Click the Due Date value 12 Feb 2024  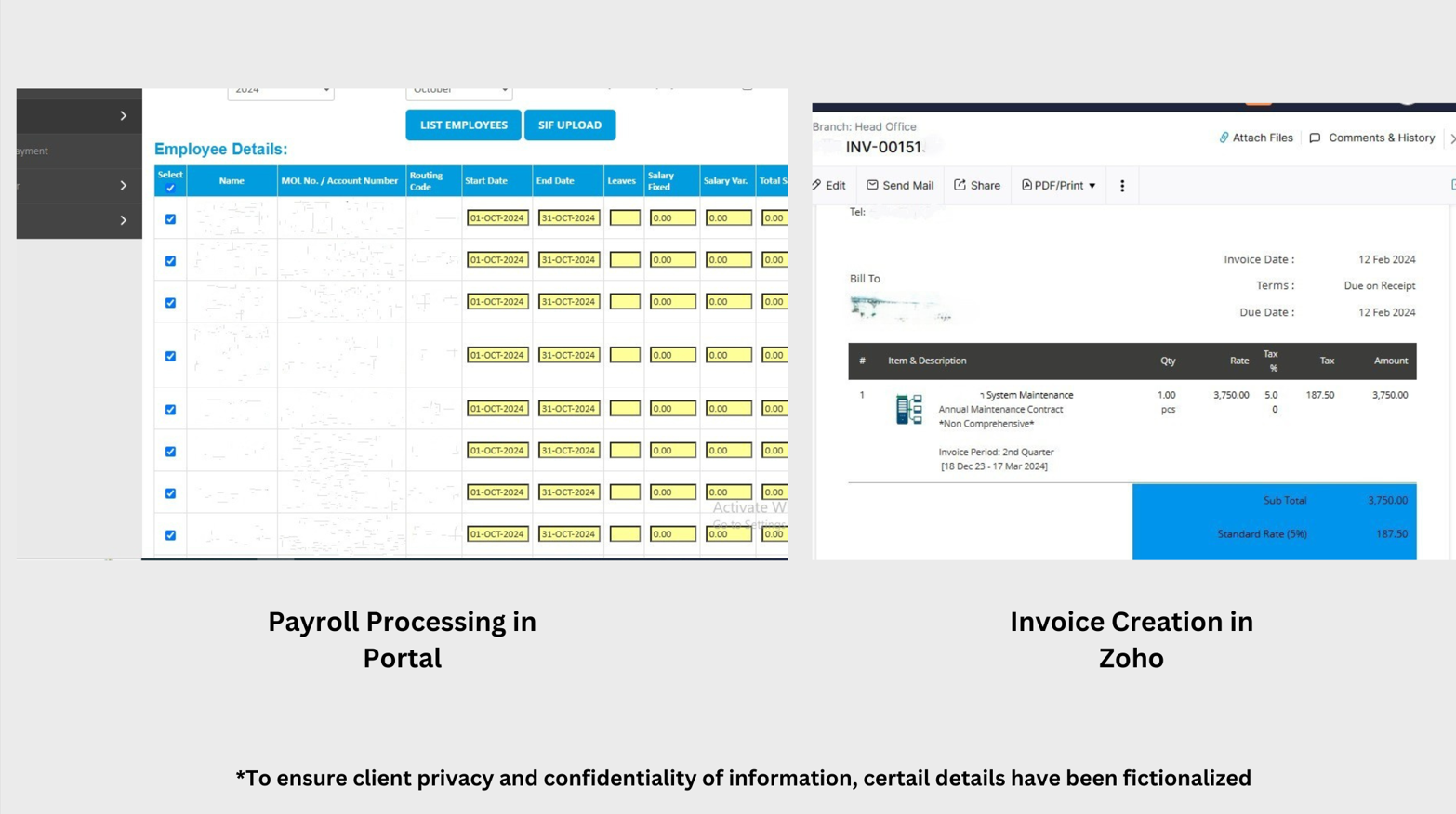tap(1386, 312)
